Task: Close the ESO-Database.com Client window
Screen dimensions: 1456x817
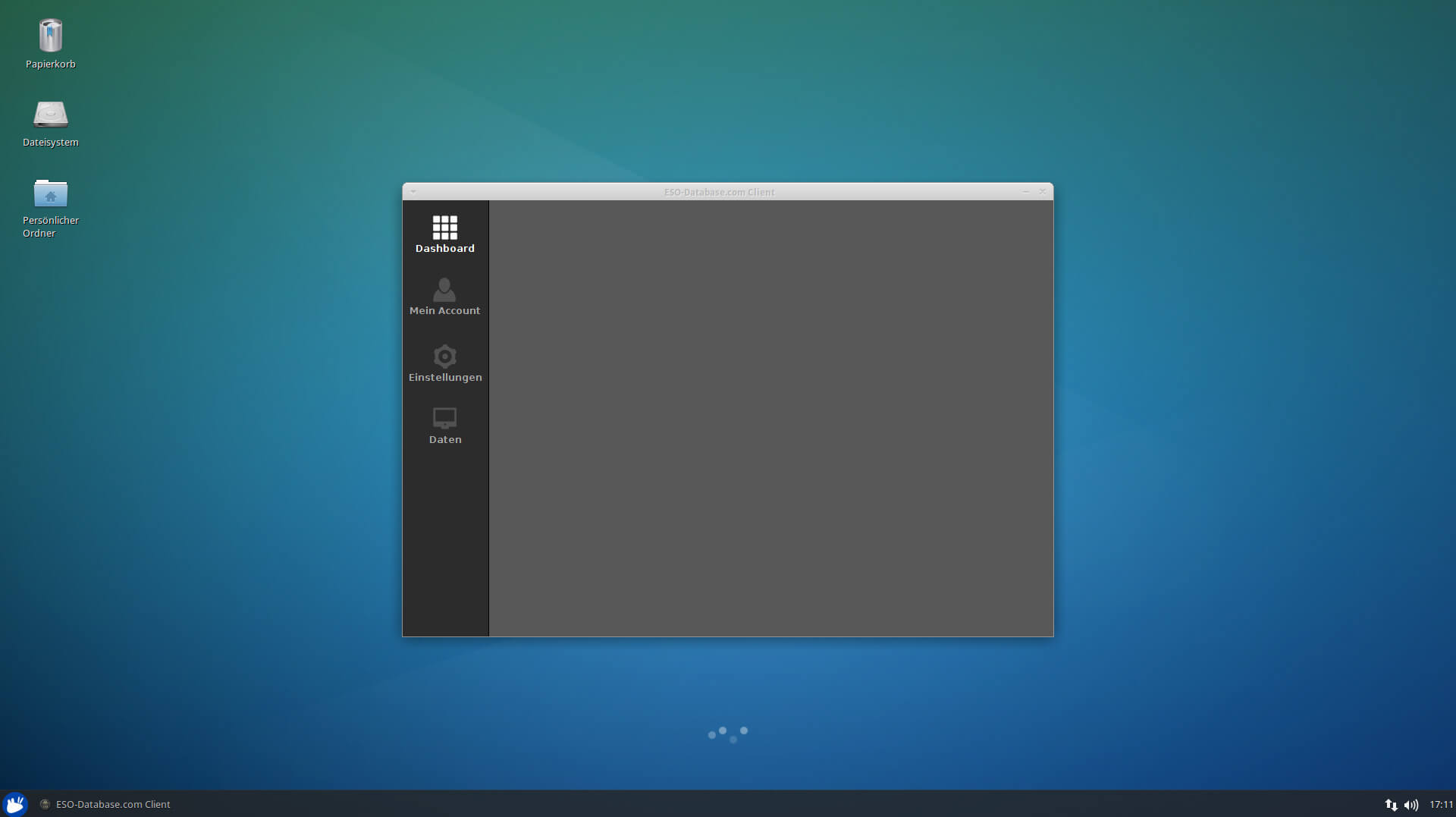Action: pyautogui.click(x=1043, y=192)
